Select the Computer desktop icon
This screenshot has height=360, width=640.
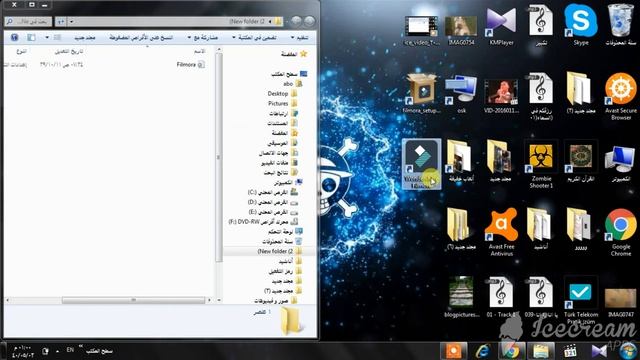[620, 163]
